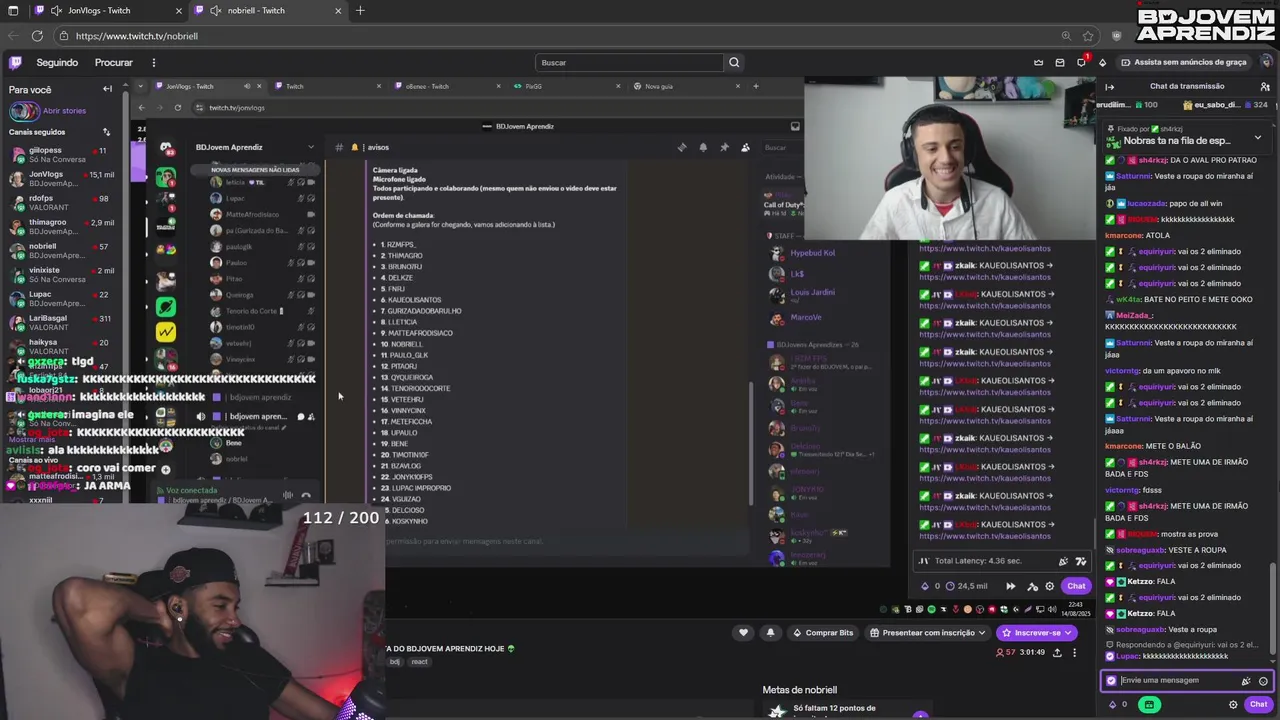The image size is (1280, 720).
Task: Focus the Buscar search field
Action: (629, 62)
